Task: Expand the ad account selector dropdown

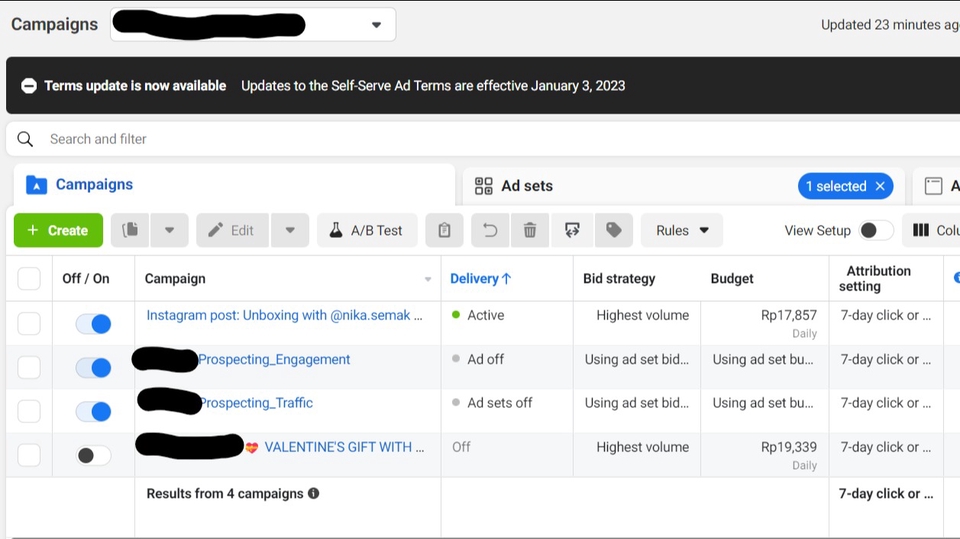Action: pyautogui.click(x=376, y=25)
